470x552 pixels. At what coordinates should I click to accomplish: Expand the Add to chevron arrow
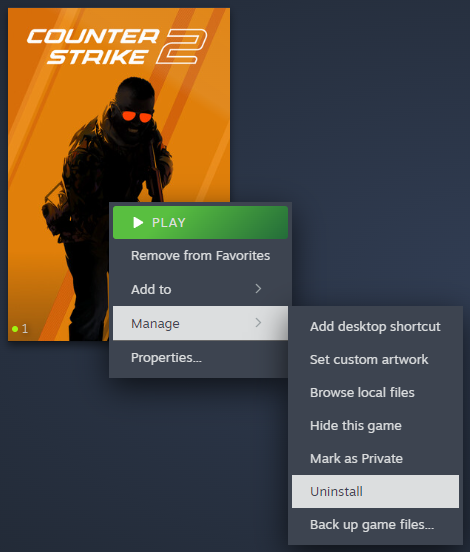point(258,289)
